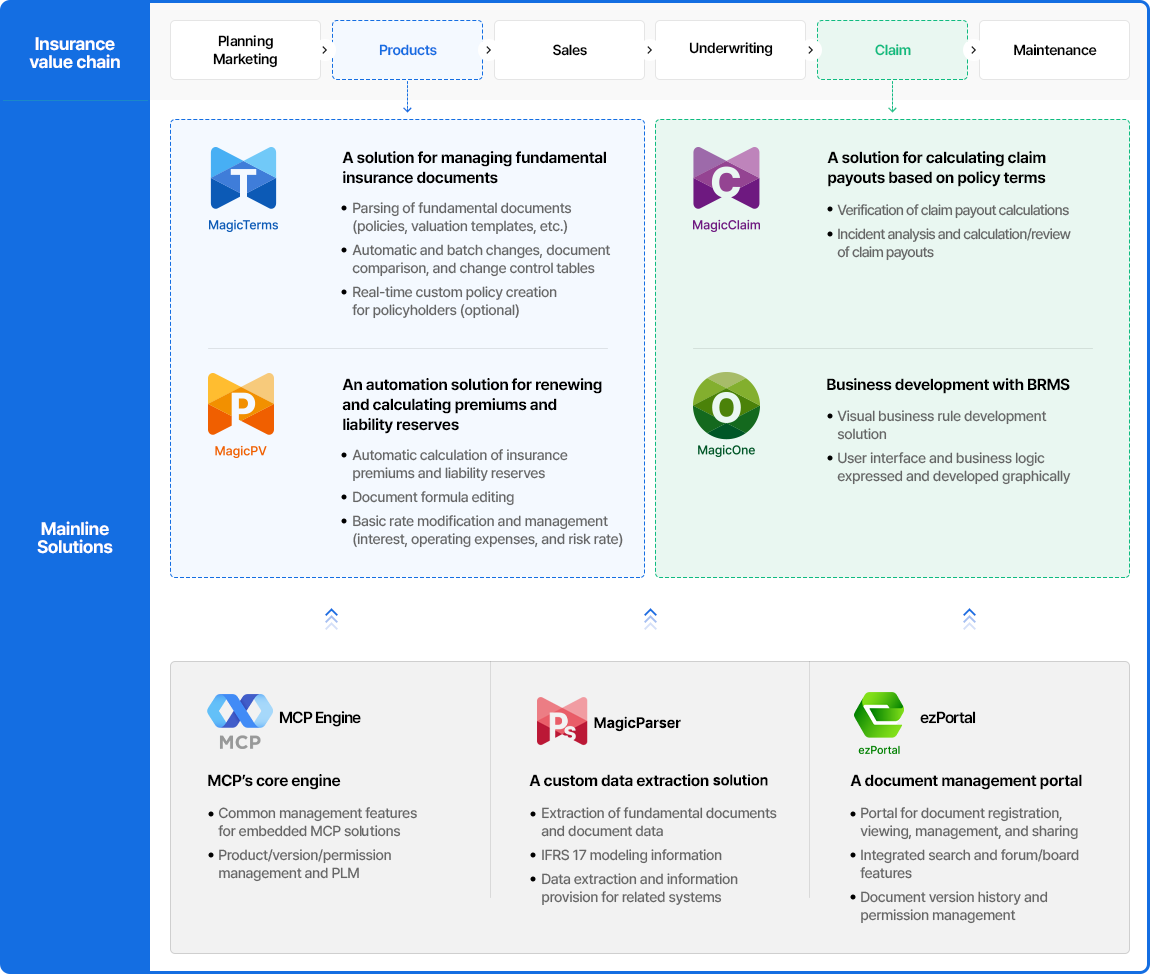
Task: Click the Insurance value chain sidebar label
Action: coord(75,53)
